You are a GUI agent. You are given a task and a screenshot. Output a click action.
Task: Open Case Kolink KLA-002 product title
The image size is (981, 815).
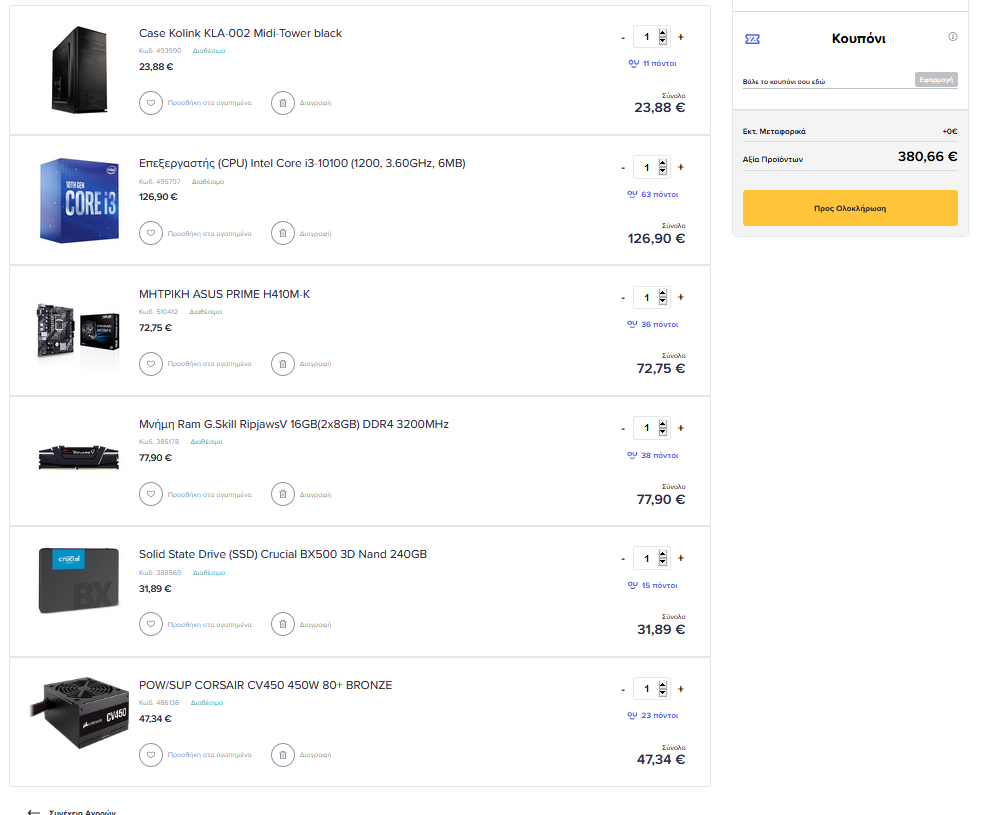pyautogui.click(x=240, y=33)
